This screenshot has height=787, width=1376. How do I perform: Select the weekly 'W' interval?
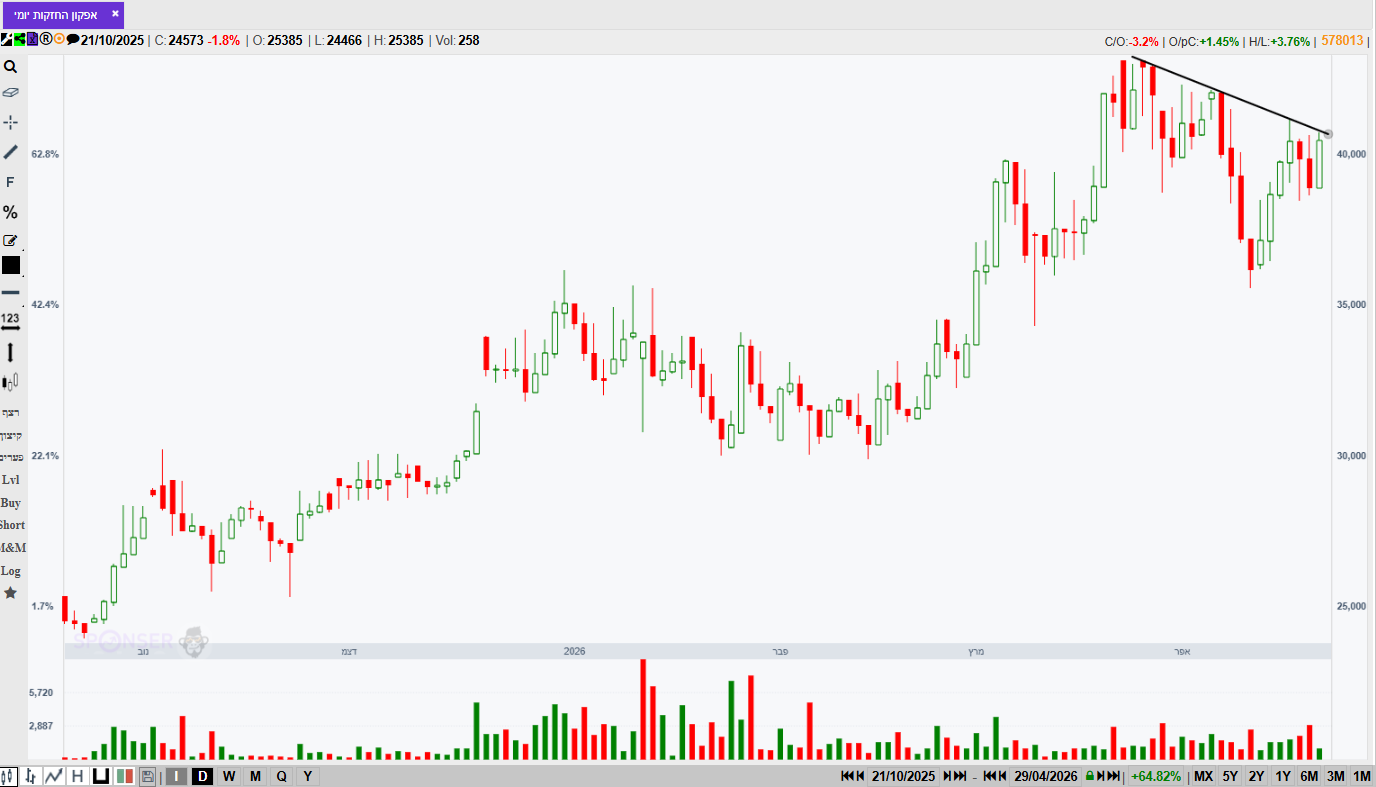click(x=229, y=776)
